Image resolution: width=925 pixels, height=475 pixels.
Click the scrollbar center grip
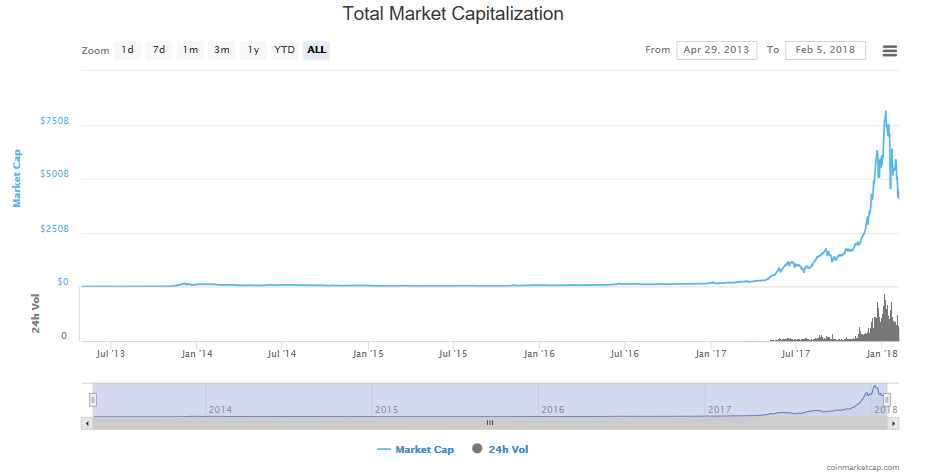pyautogui.click(x=490, y=423)
